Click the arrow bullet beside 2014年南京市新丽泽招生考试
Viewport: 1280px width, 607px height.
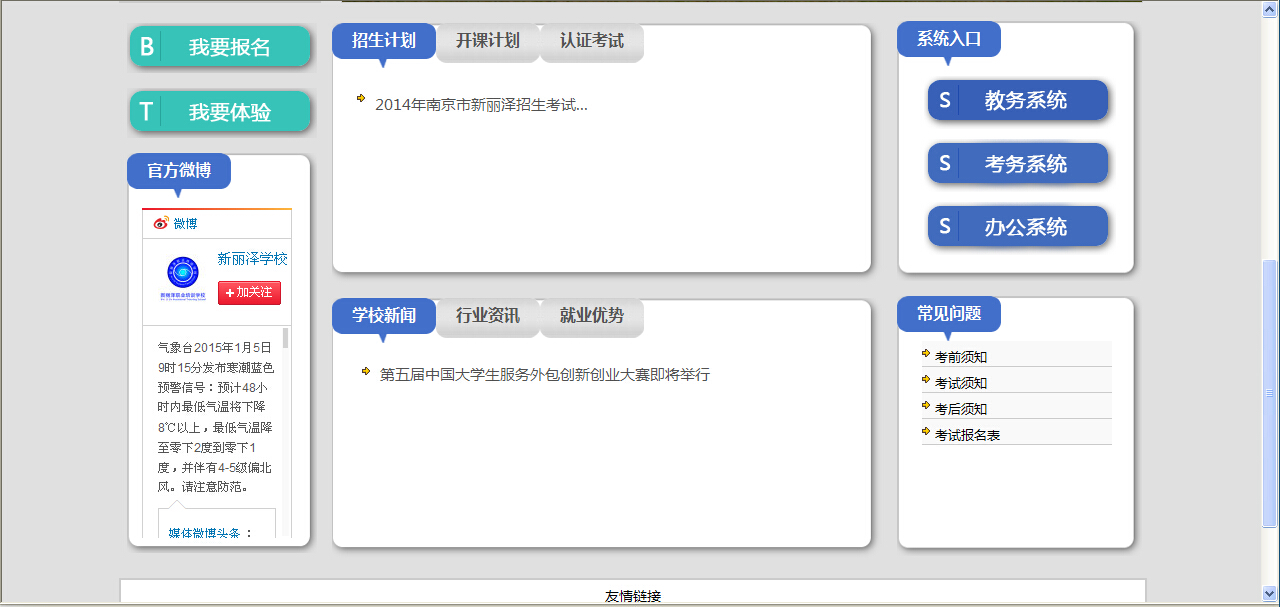[361, 98]
